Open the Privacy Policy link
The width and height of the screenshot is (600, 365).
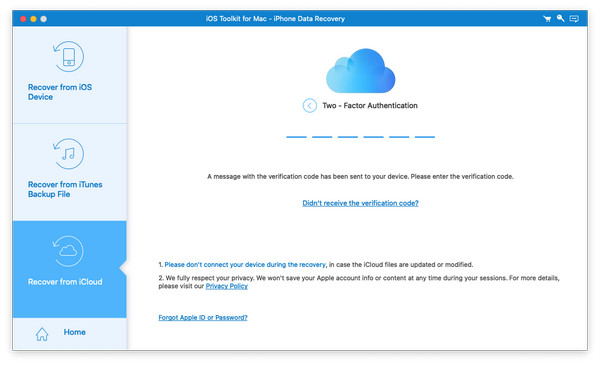[x=227, y=286]
